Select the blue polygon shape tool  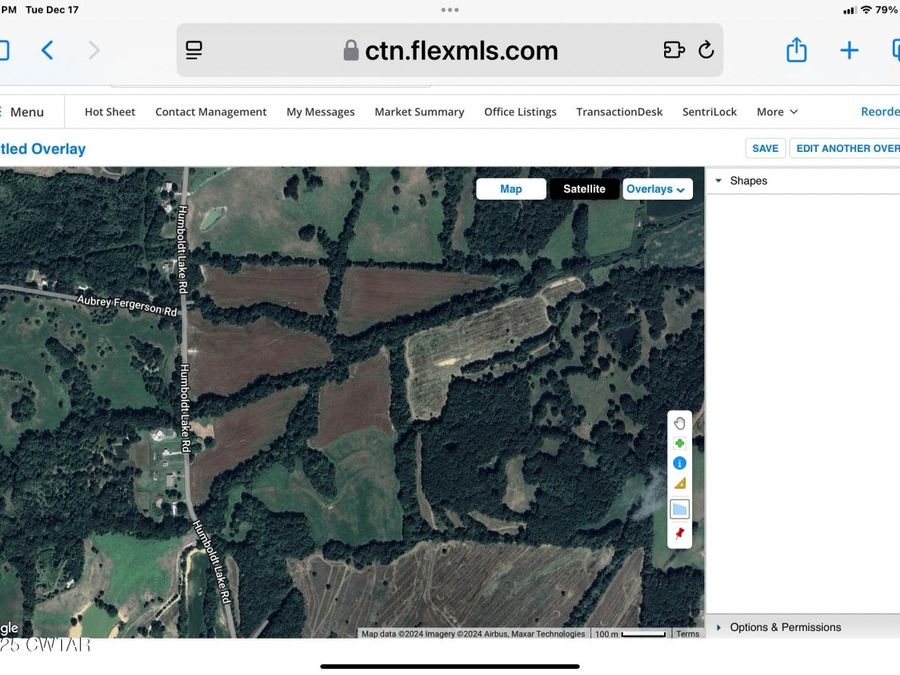coord(680,509)
